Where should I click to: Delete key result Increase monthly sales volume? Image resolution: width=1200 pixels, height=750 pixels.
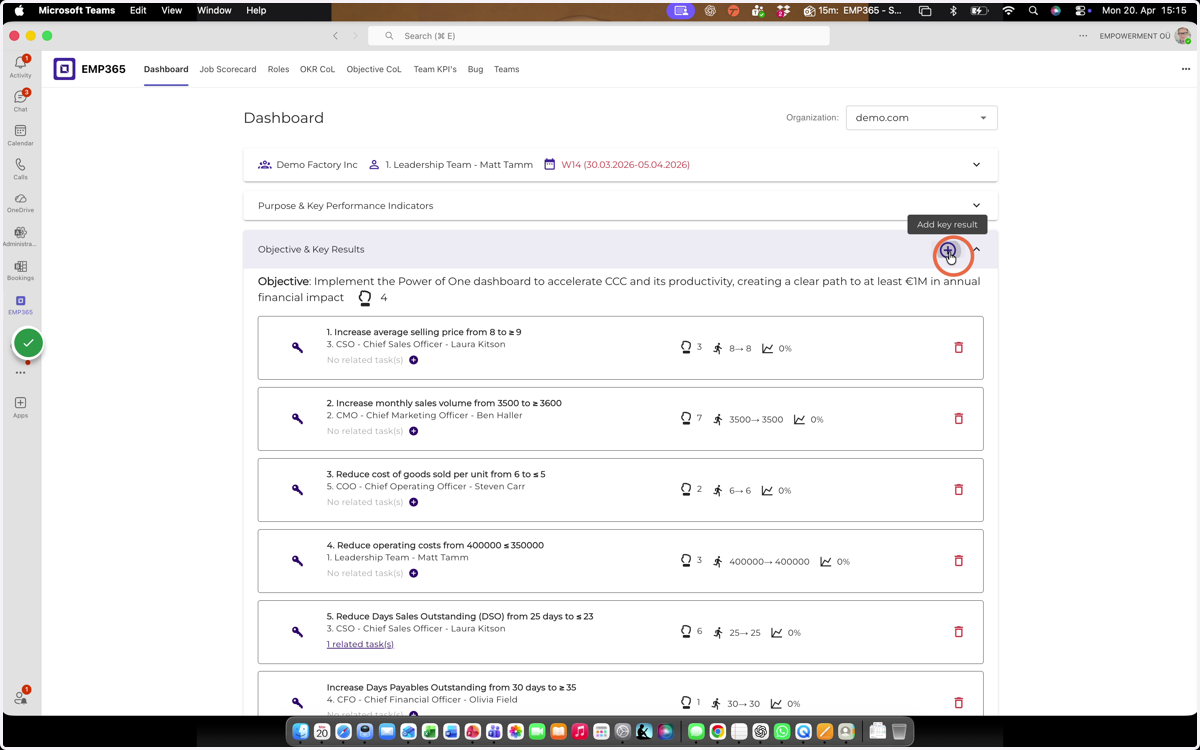click(958, 419)
